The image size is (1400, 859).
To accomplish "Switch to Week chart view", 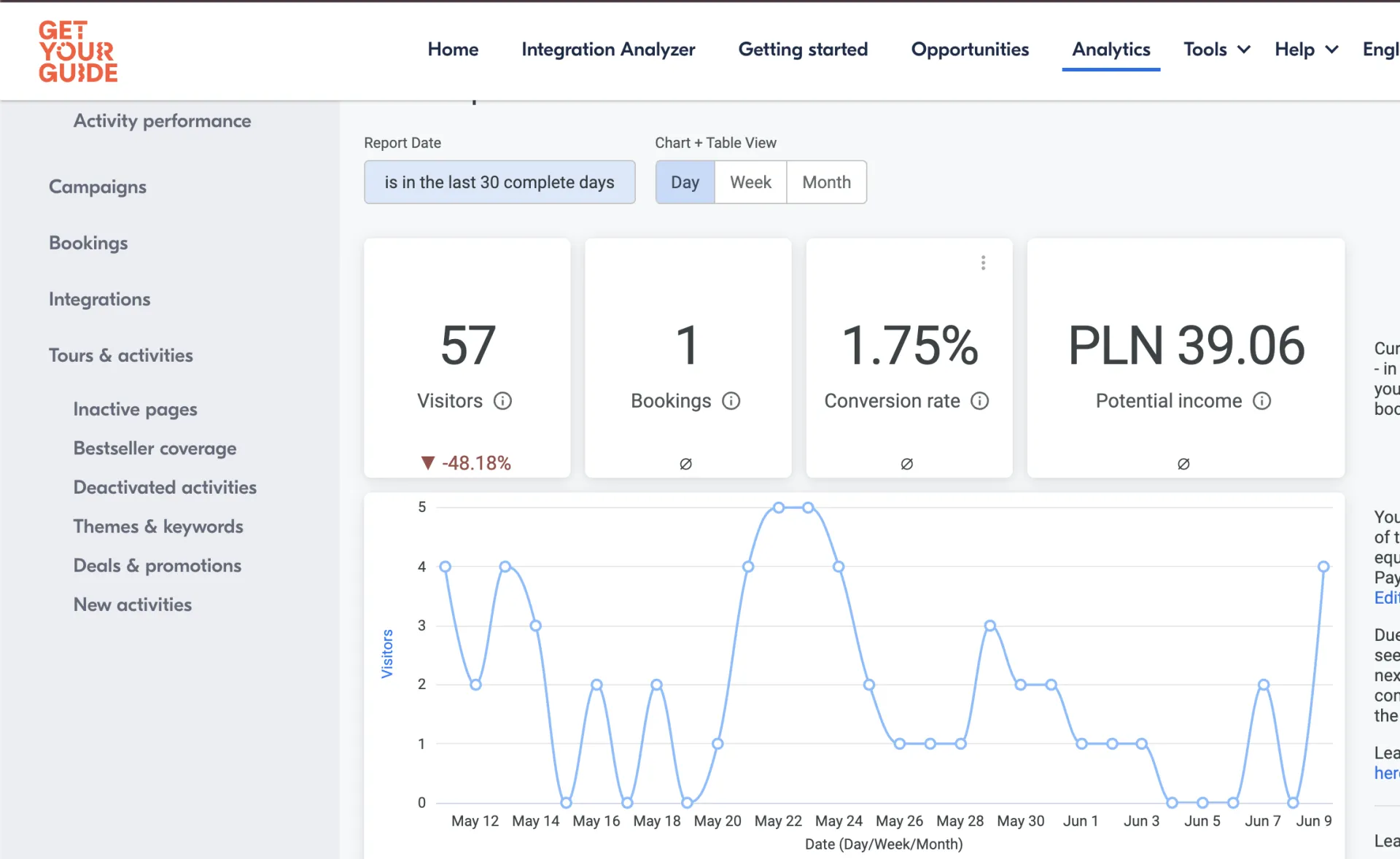I will tap(750, 182).
